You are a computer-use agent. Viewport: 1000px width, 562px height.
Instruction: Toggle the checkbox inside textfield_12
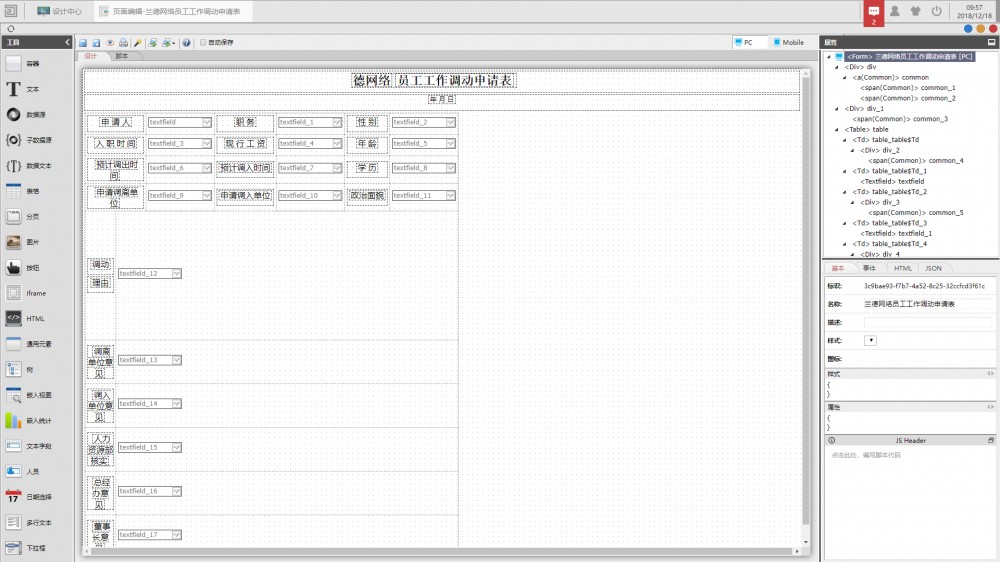tap(177, 273)
